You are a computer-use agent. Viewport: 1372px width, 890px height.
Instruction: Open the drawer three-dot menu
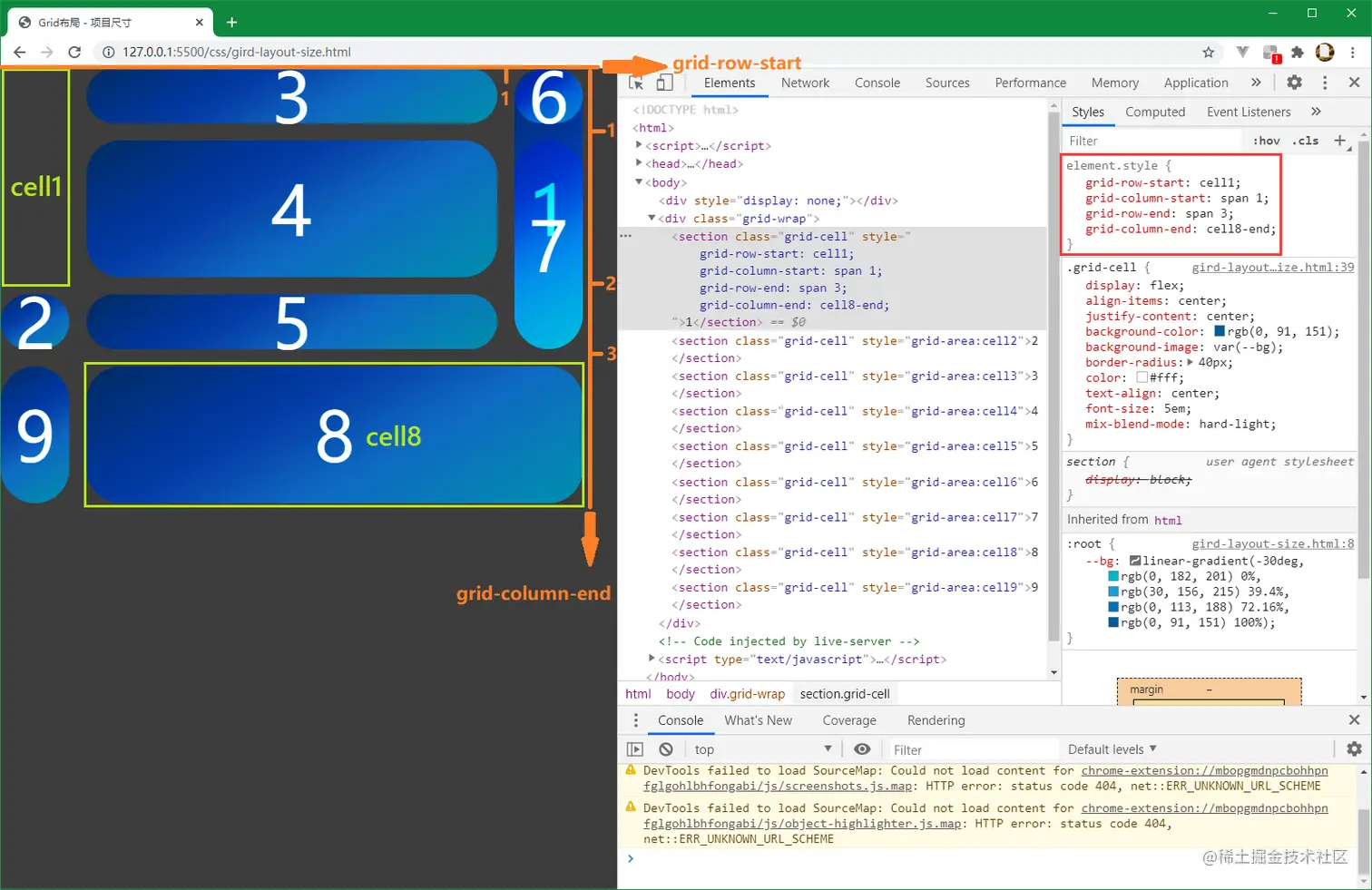(635, 720)
